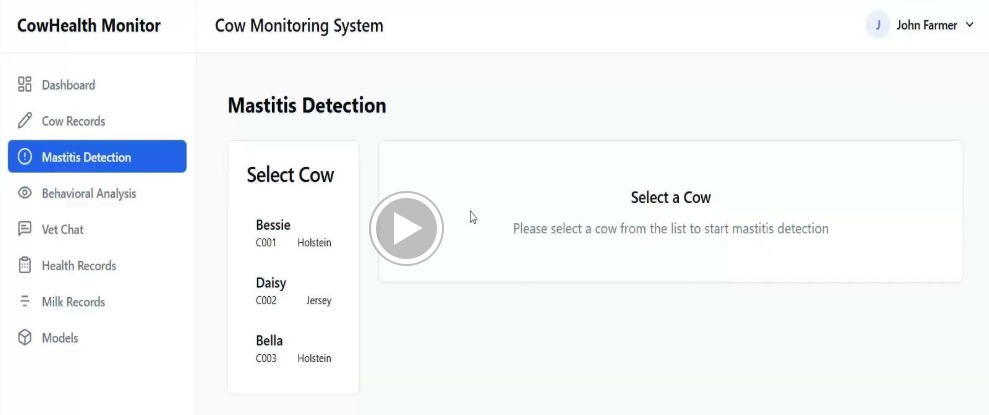
Task: Navigate to the Health Records page
Action: point(79,265)
